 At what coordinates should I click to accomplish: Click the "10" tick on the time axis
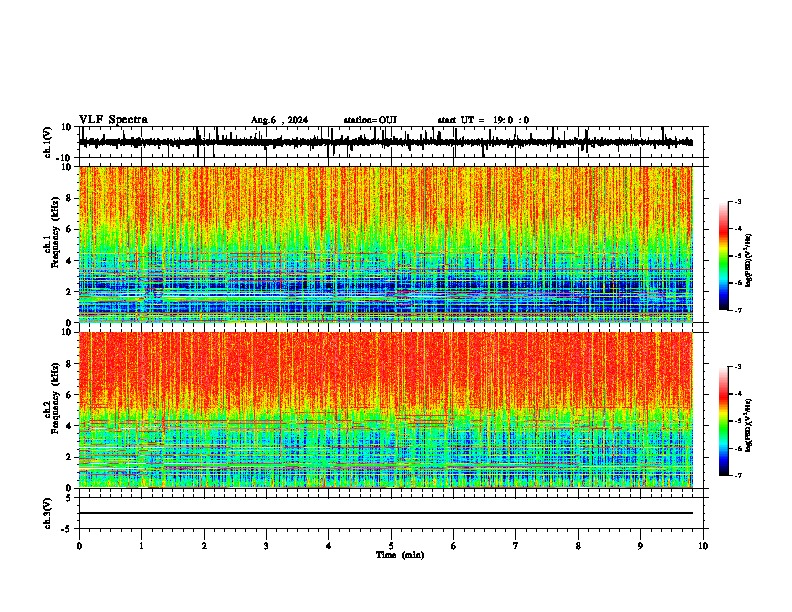[x=703, y=546]
